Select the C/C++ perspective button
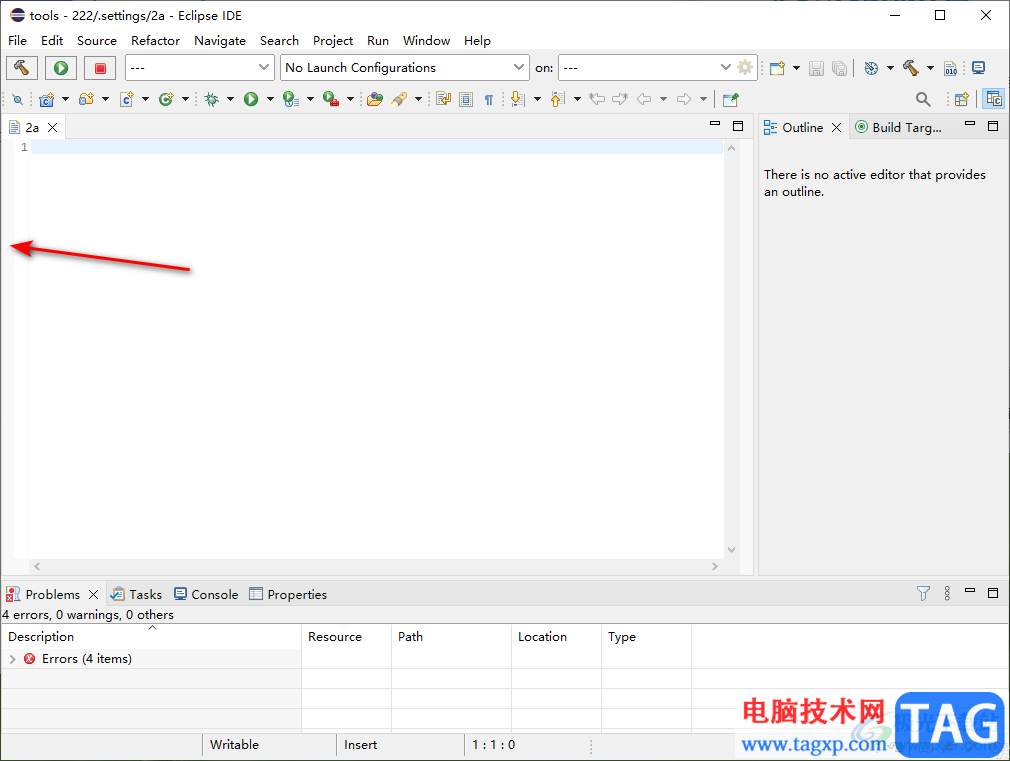 [x=994, y=99]
